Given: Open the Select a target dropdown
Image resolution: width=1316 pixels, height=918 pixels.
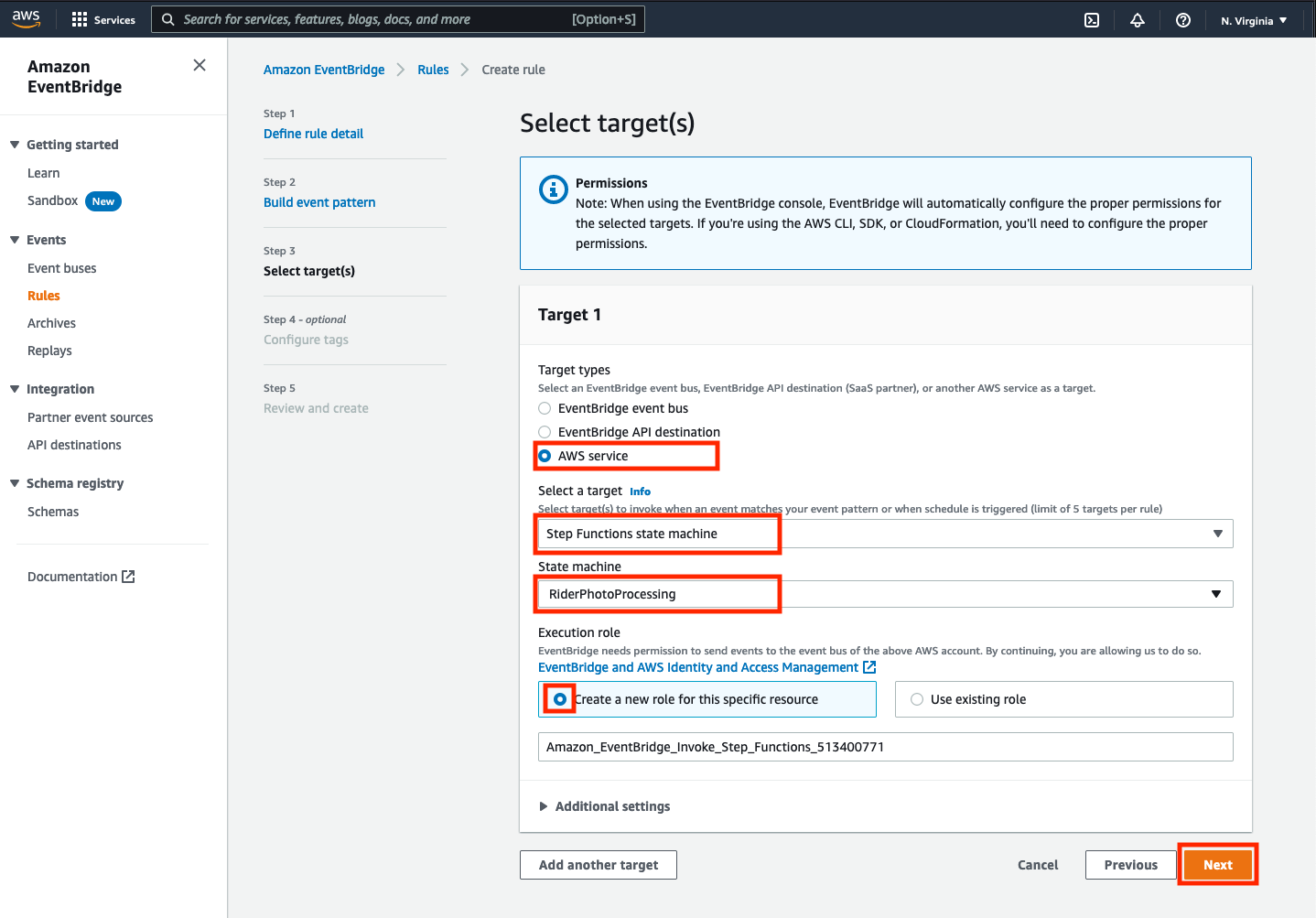Looking at the screenshot, I should (x=886, y=534).
